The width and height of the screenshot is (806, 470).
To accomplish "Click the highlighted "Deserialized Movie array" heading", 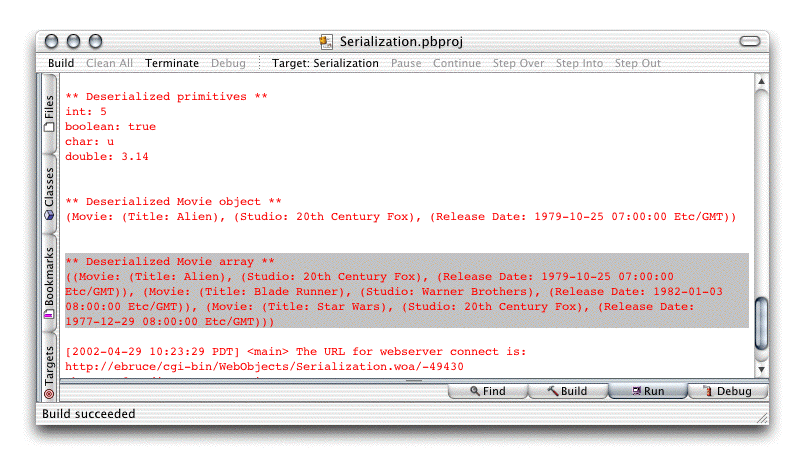I will click(170, 262).
